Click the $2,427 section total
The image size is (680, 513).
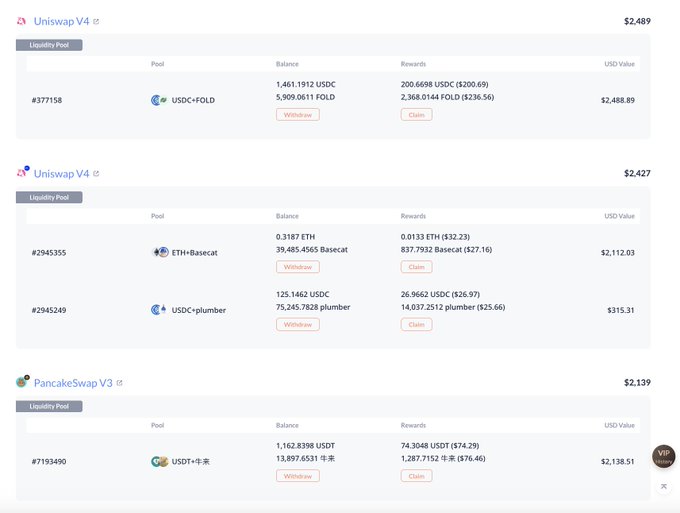coord(637,173)
